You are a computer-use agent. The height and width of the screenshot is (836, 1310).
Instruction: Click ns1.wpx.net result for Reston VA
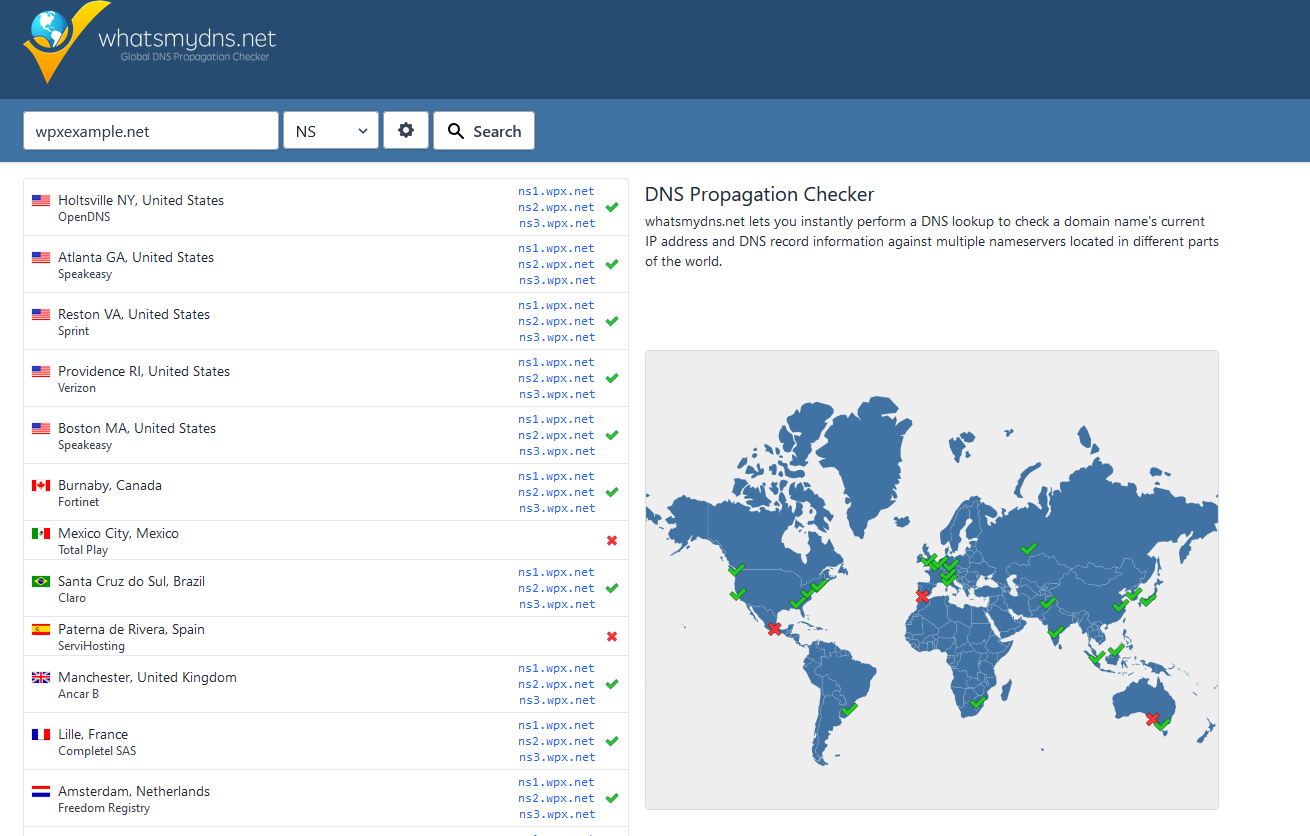click(556, 305)
